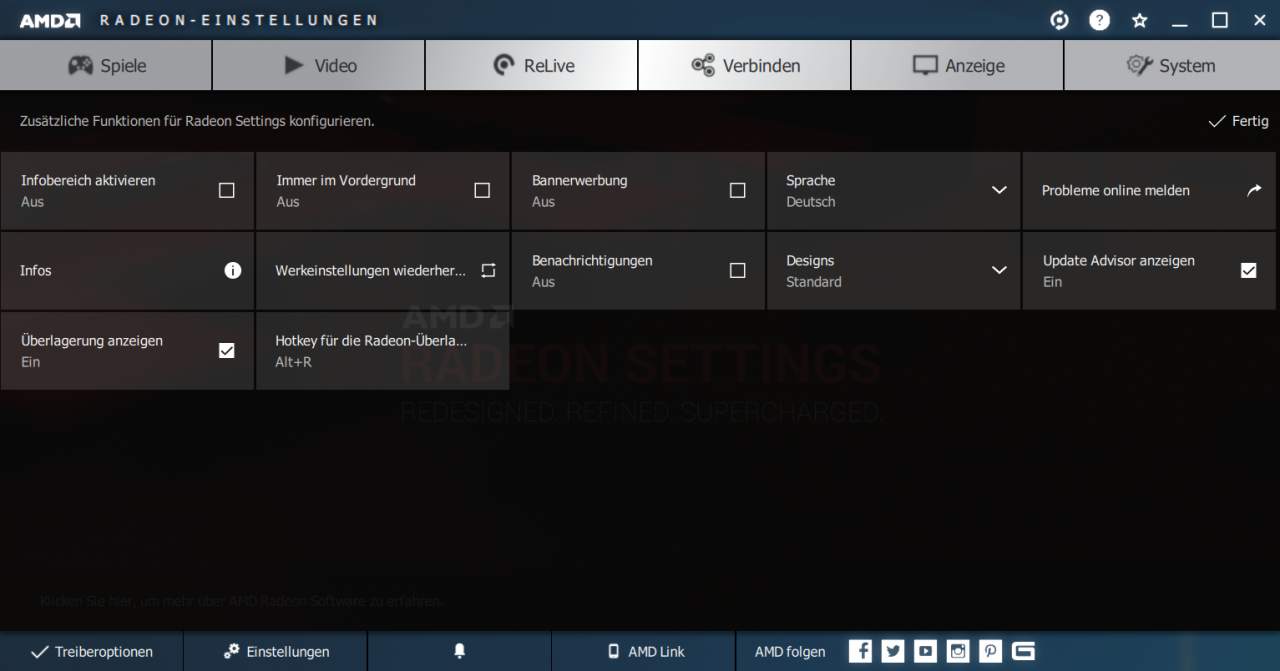Select the Verbinden tab
Screen dimensions: 1280x671
[745, 65]
